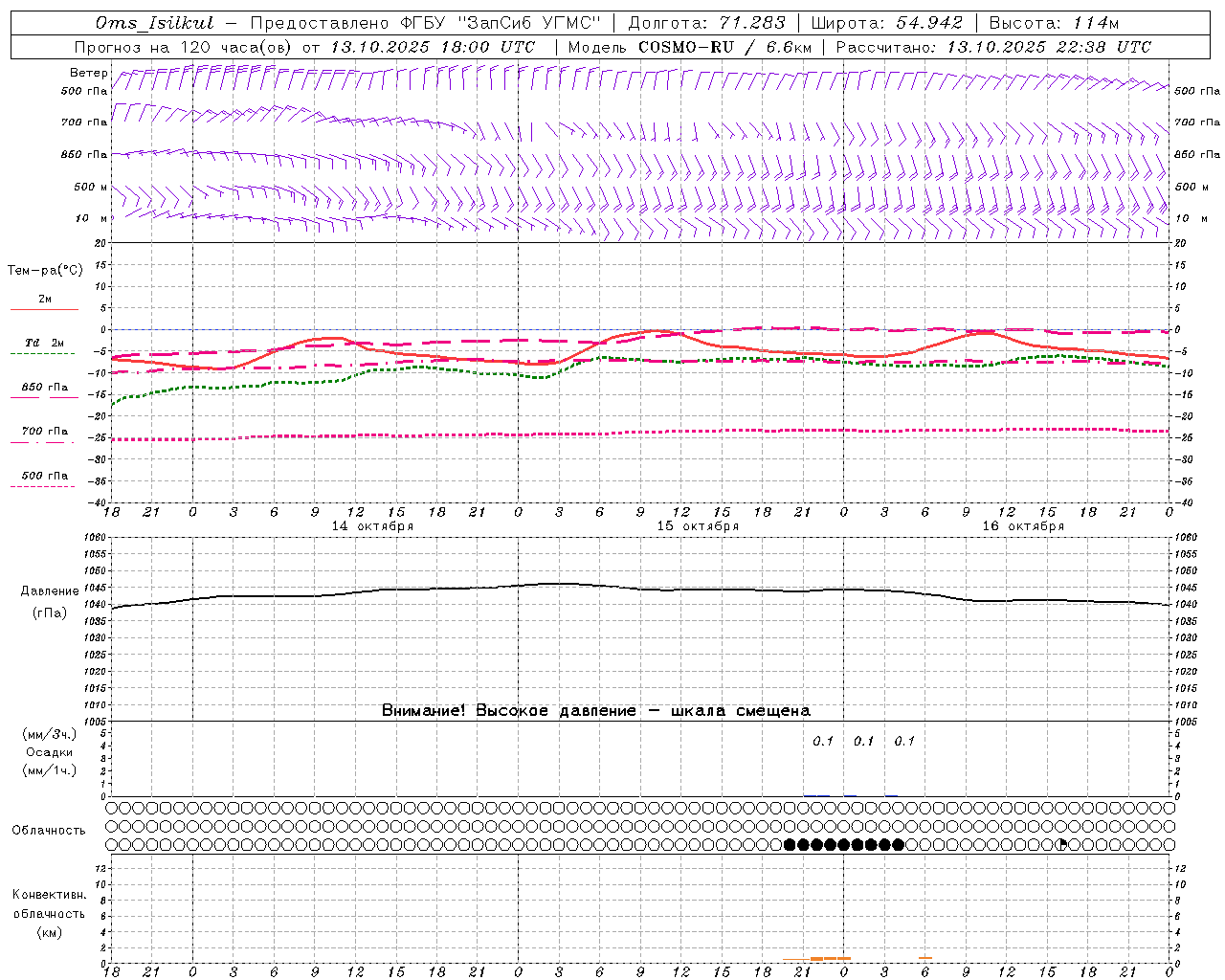Click the 15 октября date label
Viewport: 1225px width, 980px height.
(x=698, y=526)
